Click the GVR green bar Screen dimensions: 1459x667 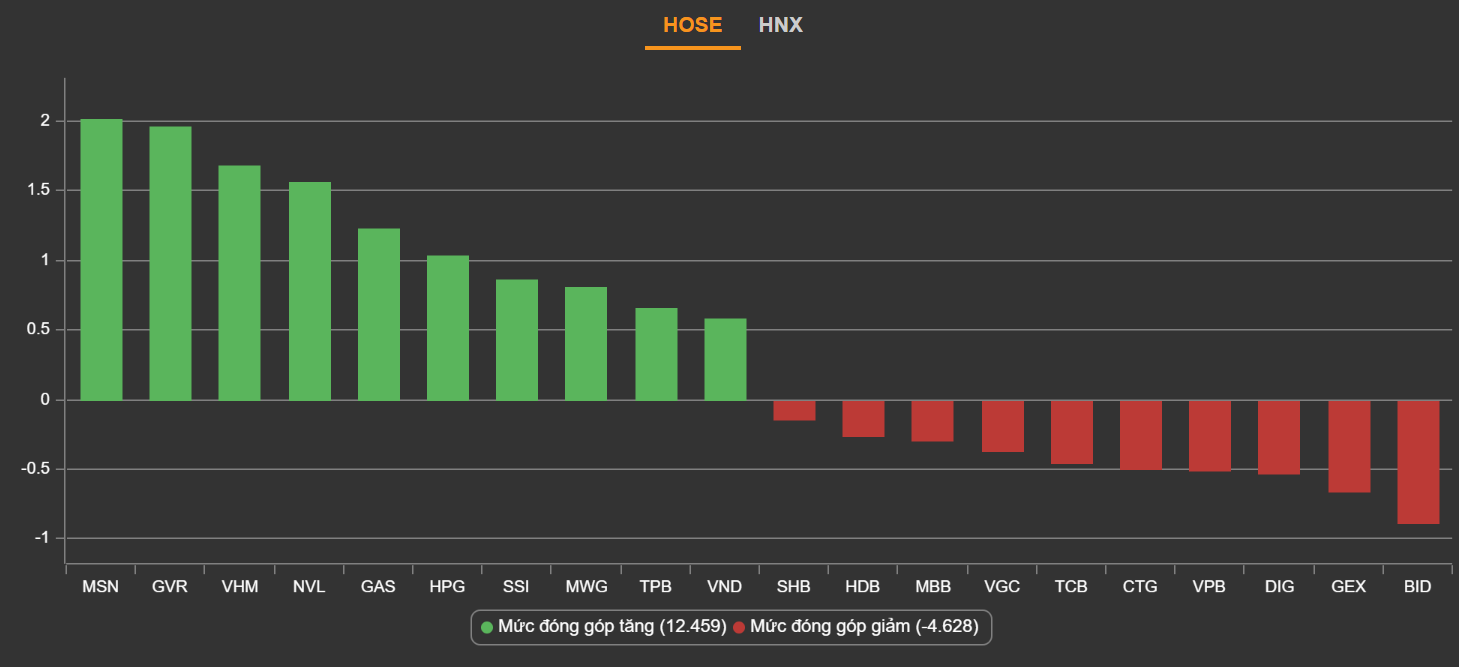pos(170,263)
